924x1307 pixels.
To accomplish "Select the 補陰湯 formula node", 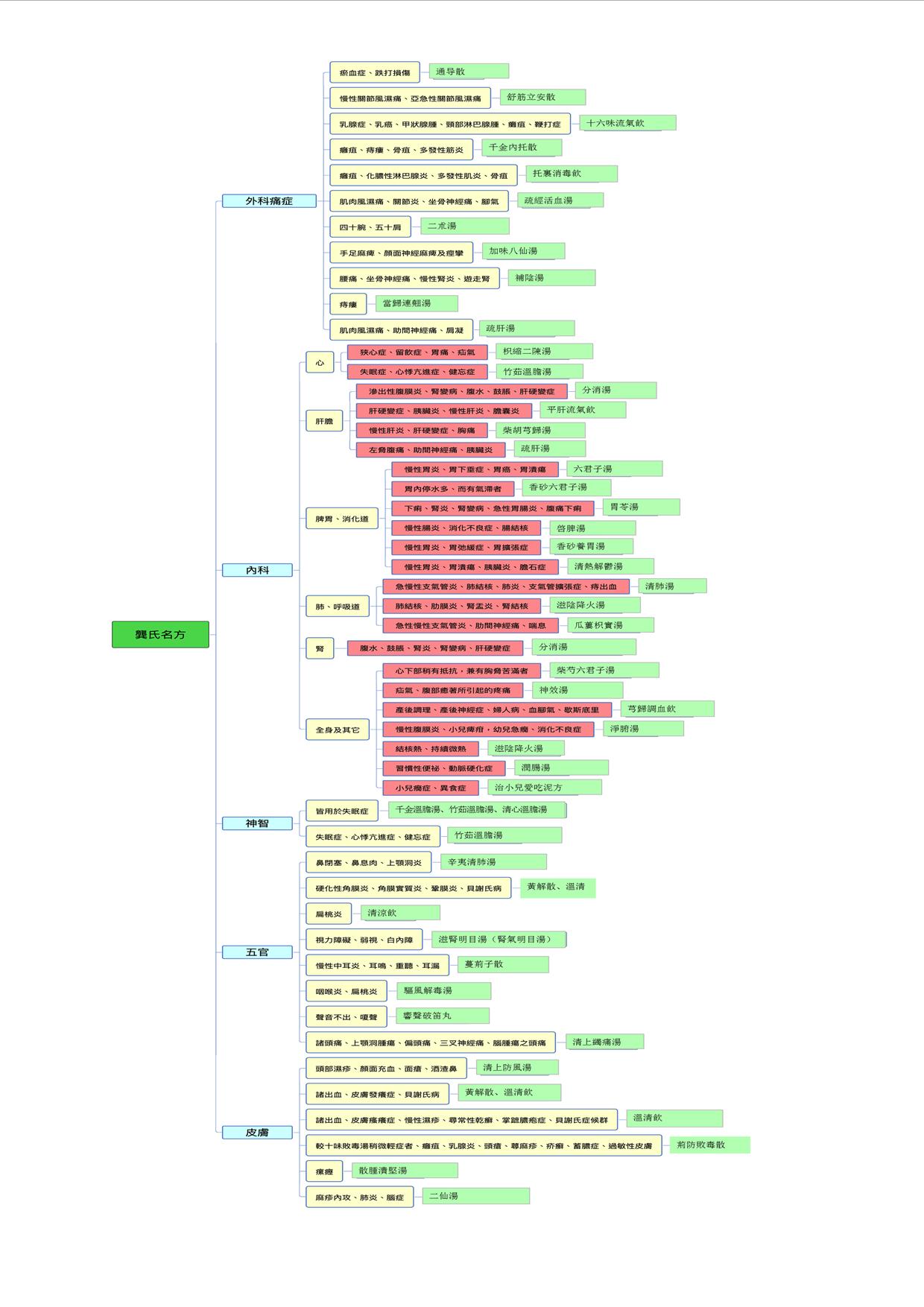I will point(551,278).
